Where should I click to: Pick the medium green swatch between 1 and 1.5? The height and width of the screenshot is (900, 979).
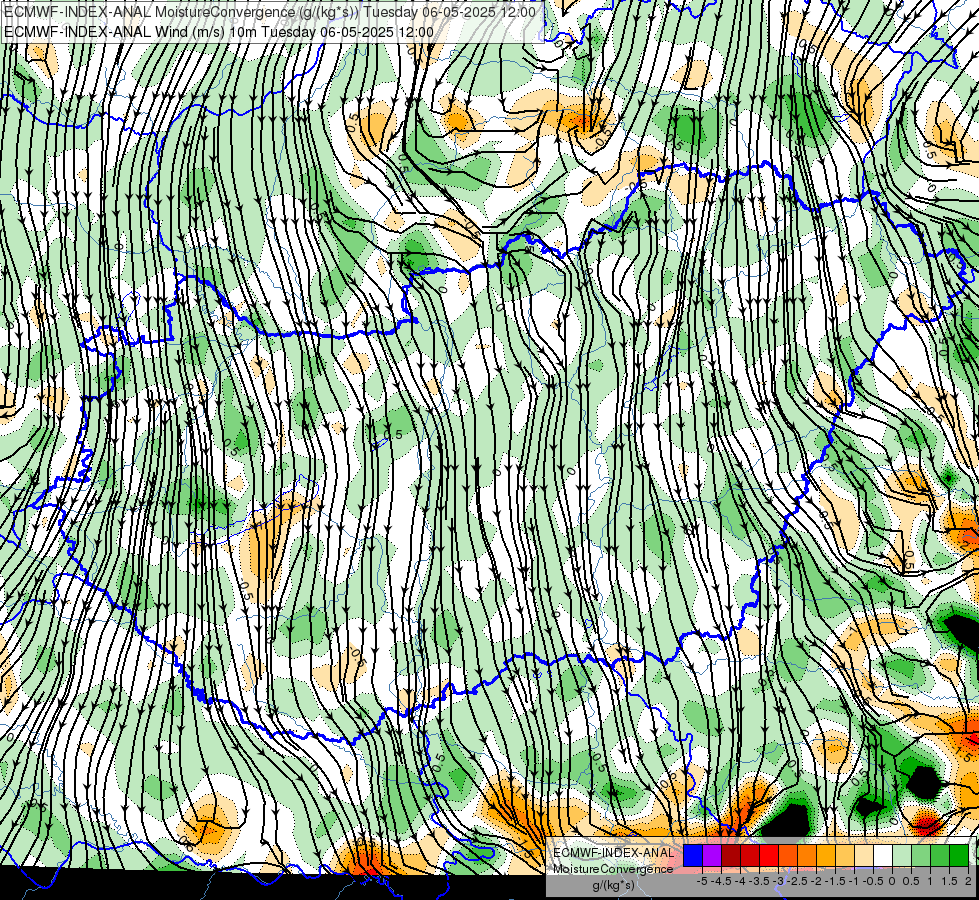940,856
